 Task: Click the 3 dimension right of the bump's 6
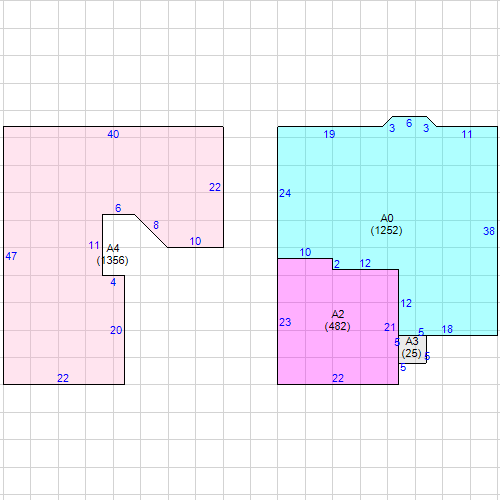(x=426, y=128)
